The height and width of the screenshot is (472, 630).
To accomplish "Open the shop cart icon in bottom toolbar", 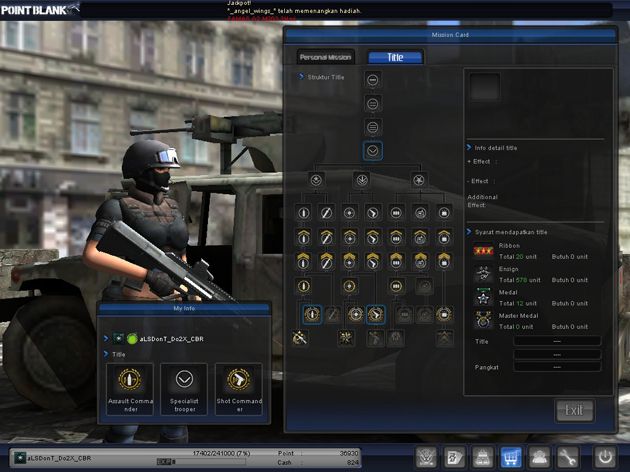I will tap(511, 457).
